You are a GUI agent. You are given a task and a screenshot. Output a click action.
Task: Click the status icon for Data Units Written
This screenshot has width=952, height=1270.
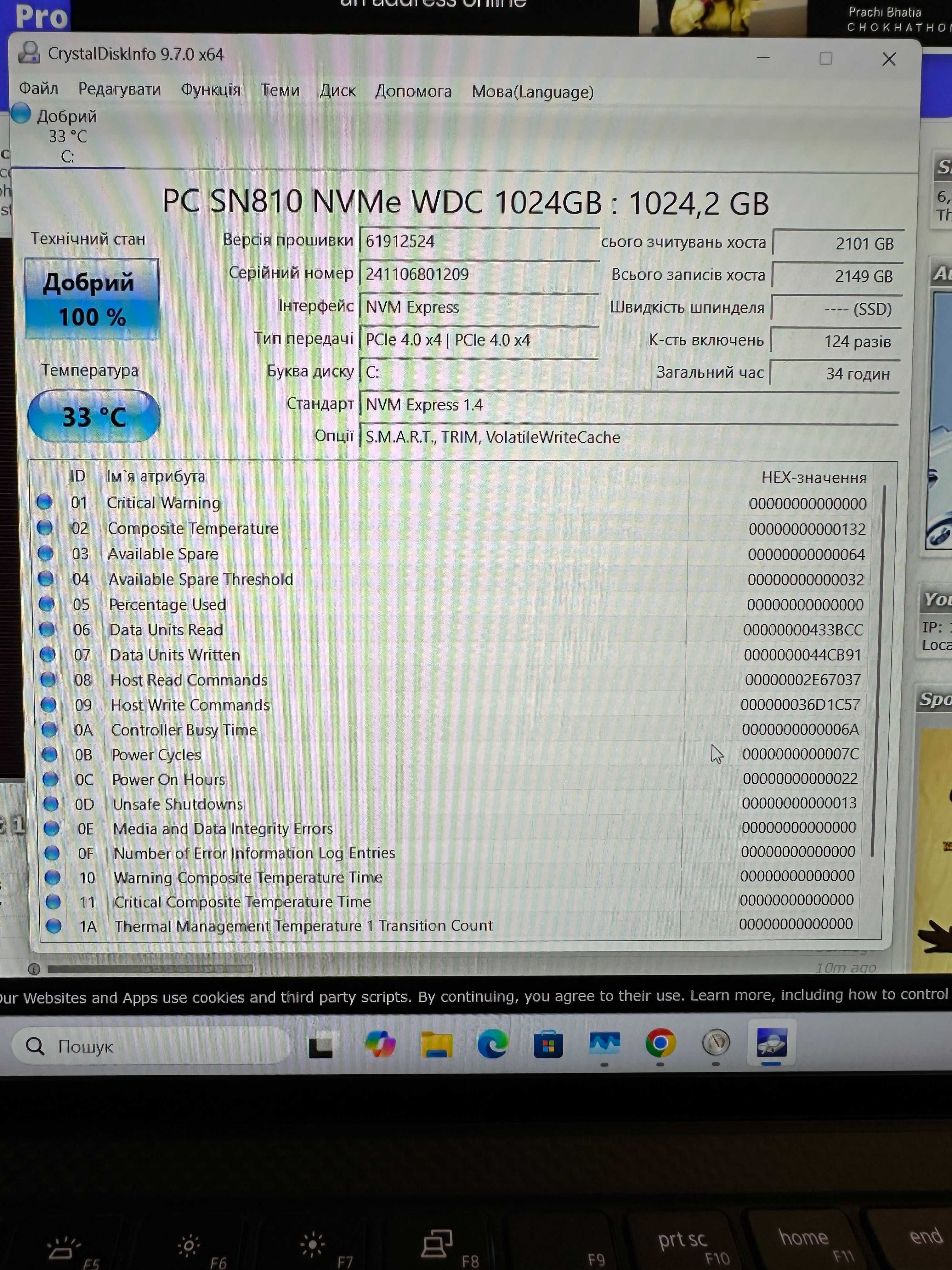click(x=48, y=654)
